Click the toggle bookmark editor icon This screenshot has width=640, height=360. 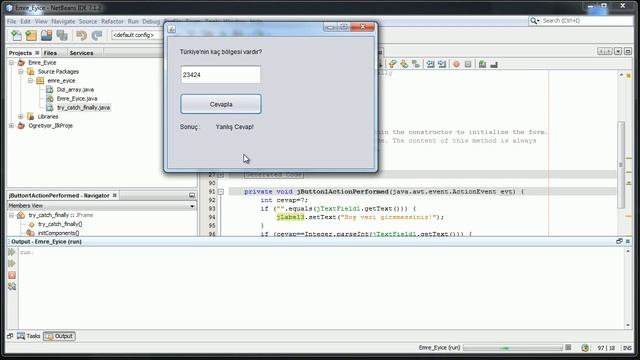[x=416, y=64]
